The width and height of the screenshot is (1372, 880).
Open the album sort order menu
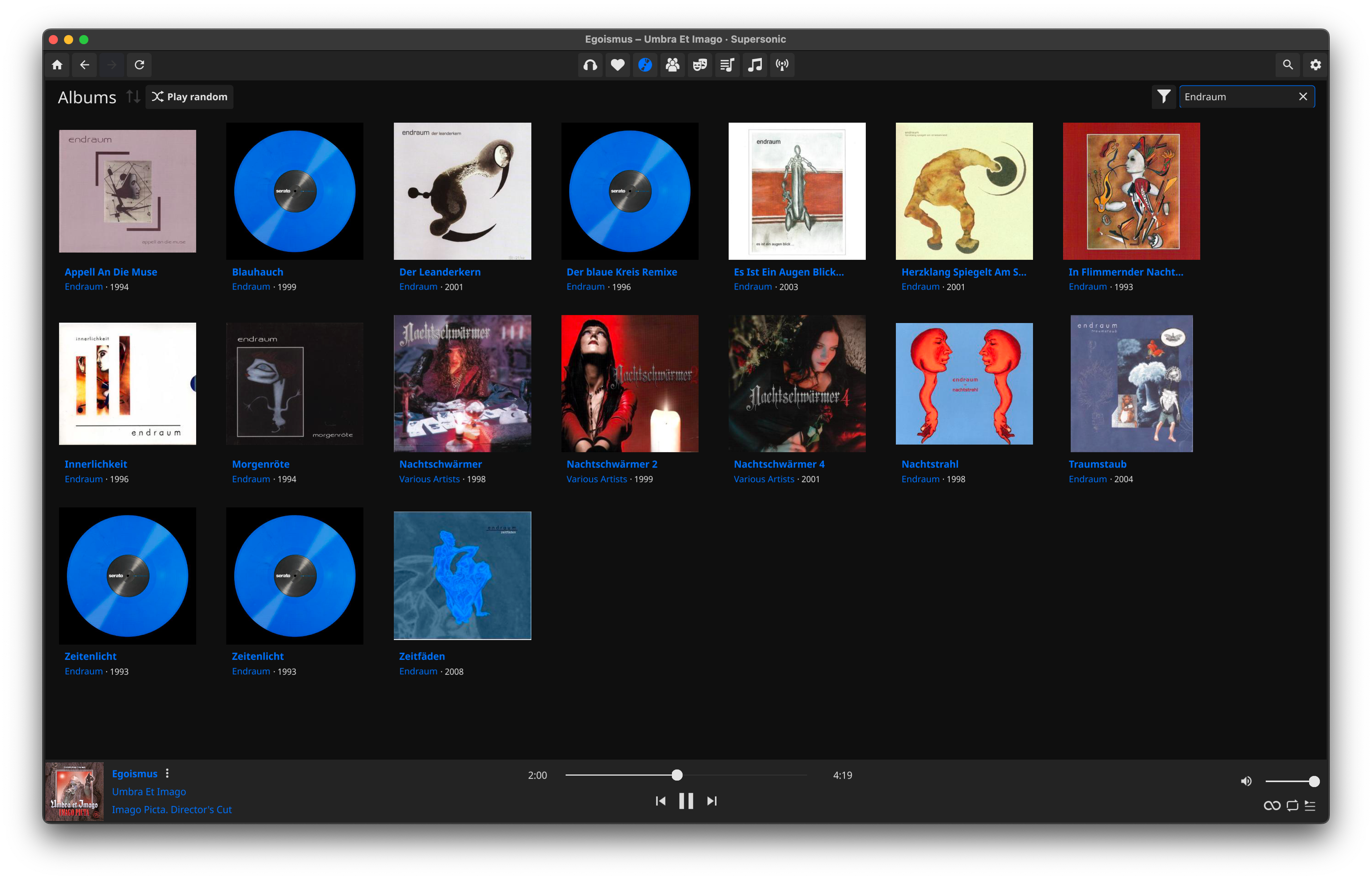point(133,97)
